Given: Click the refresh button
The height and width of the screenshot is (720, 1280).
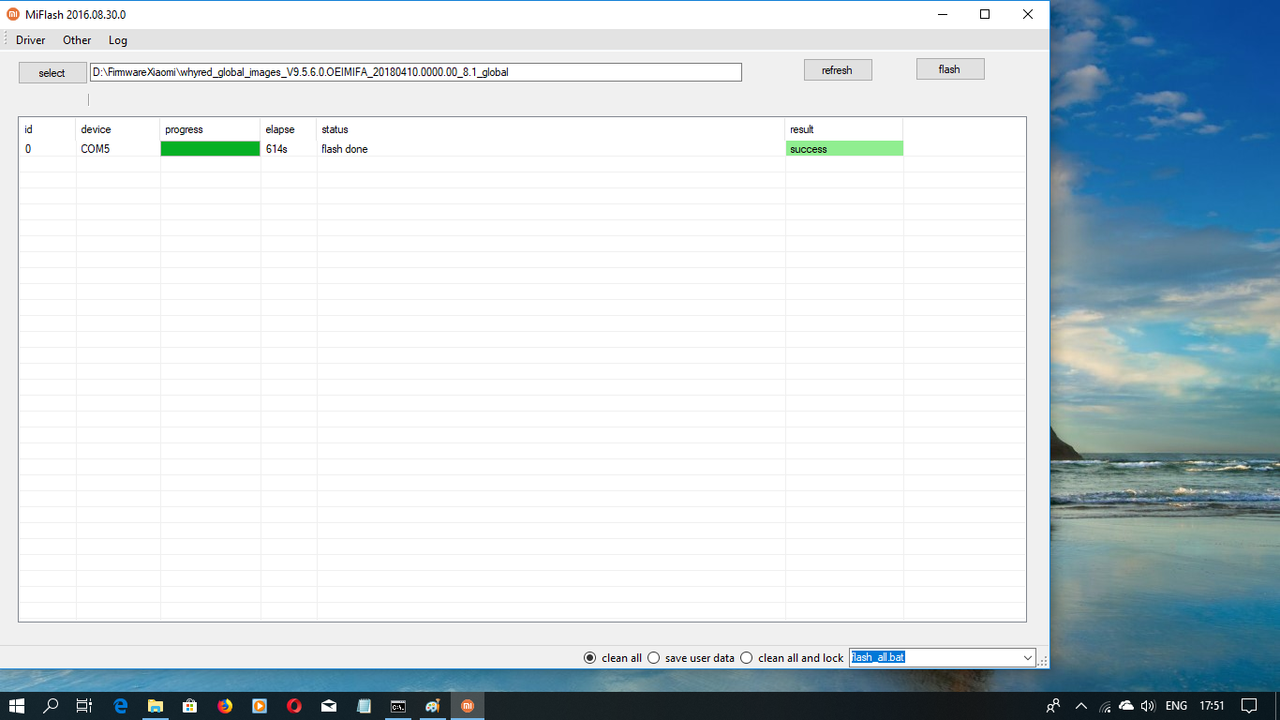Looking at the screenshot, I should 838,70.
